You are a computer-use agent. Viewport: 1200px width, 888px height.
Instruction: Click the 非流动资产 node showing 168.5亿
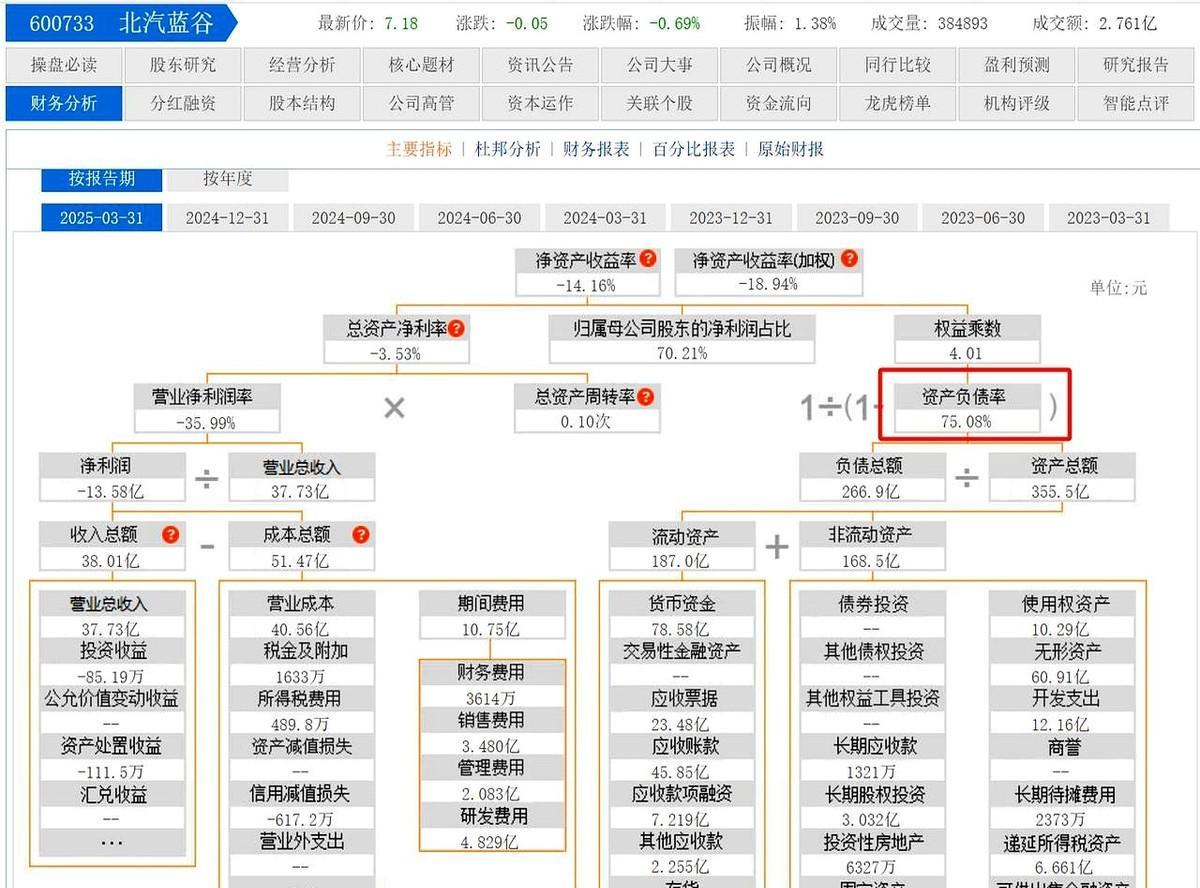[872, 547]
